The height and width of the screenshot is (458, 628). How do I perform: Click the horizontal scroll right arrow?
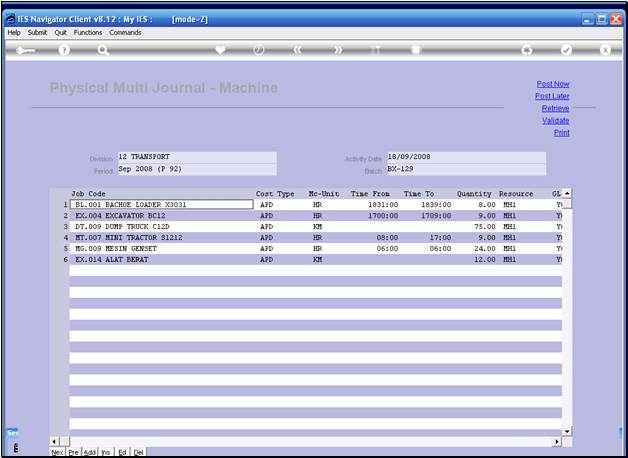click(557, 442)
